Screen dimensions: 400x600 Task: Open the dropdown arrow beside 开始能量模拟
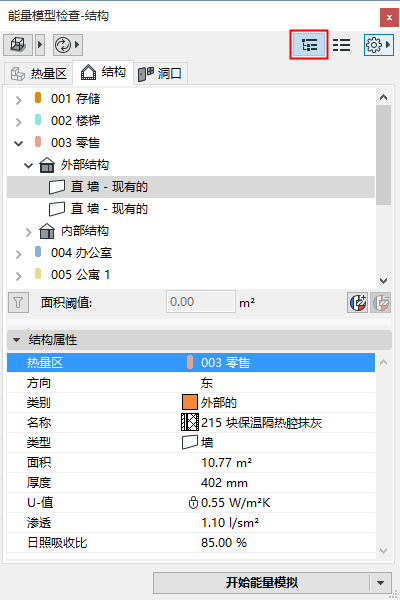(x=380, y=583)
